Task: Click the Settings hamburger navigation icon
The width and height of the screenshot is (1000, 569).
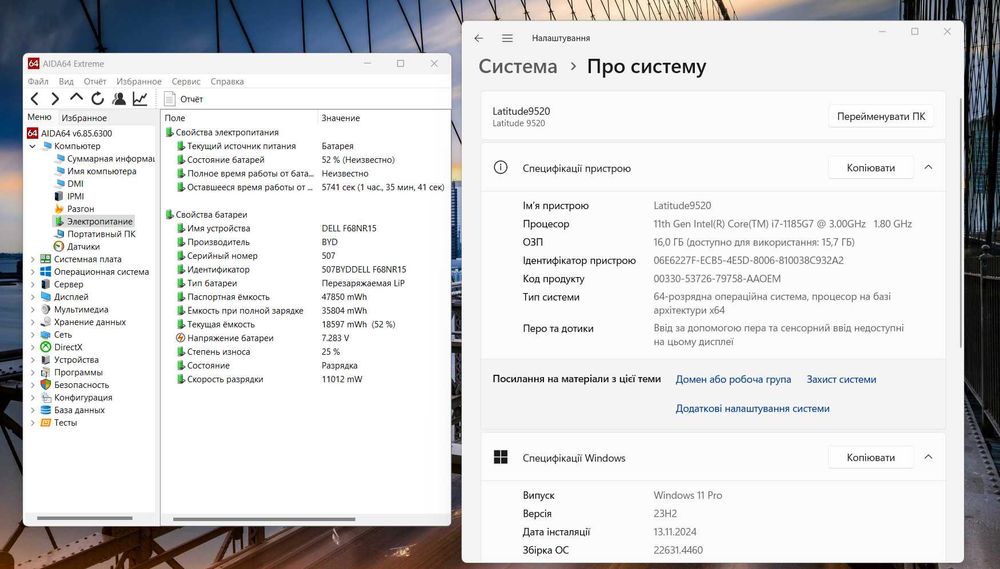Action: (x=507, y=38)
